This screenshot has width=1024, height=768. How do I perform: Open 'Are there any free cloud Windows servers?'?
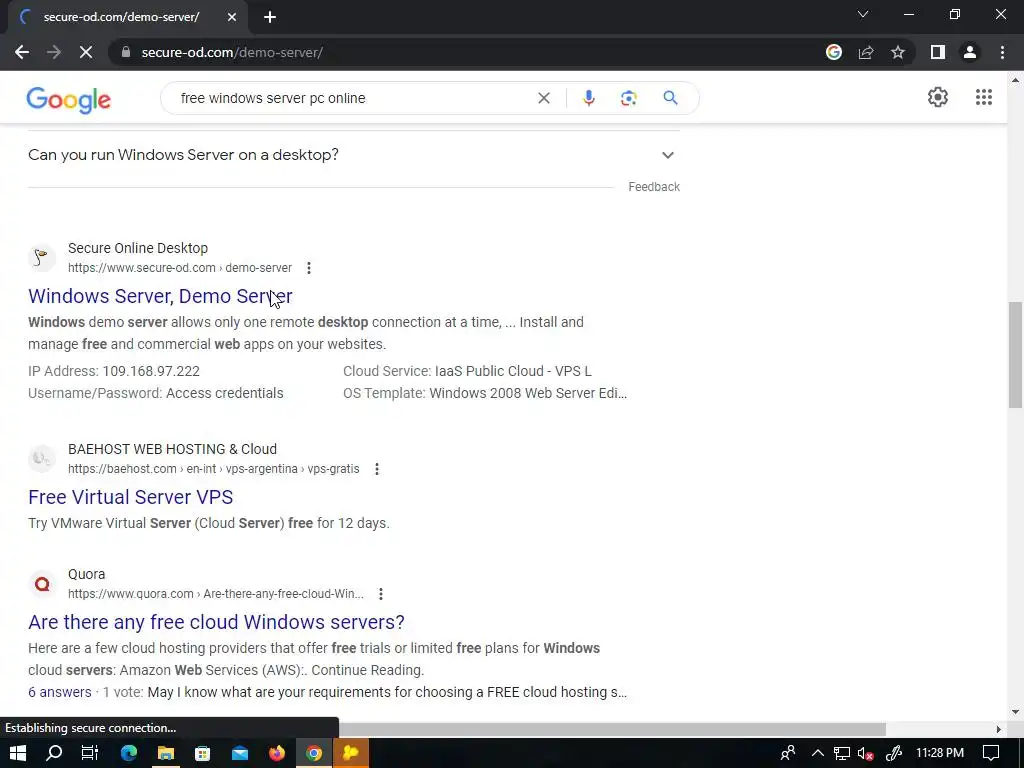pyautogui.click(x=216, y=622)
